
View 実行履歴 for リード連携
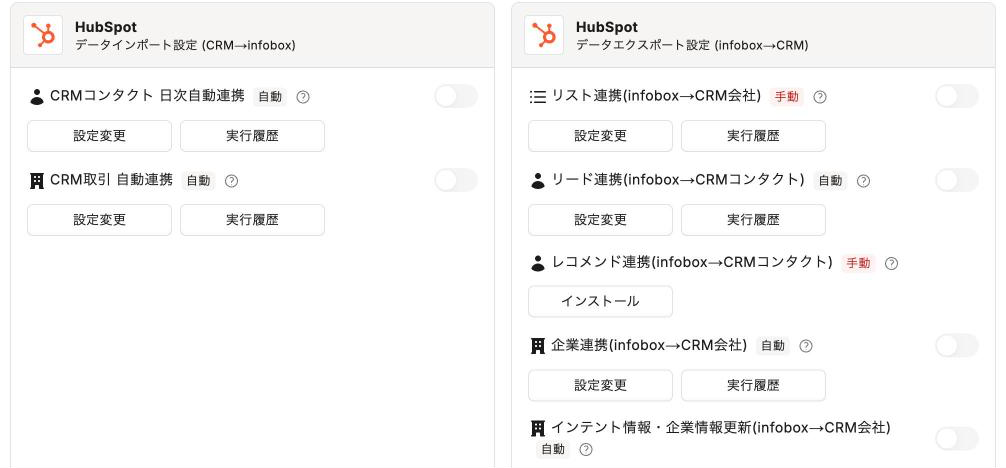[753, 220]
